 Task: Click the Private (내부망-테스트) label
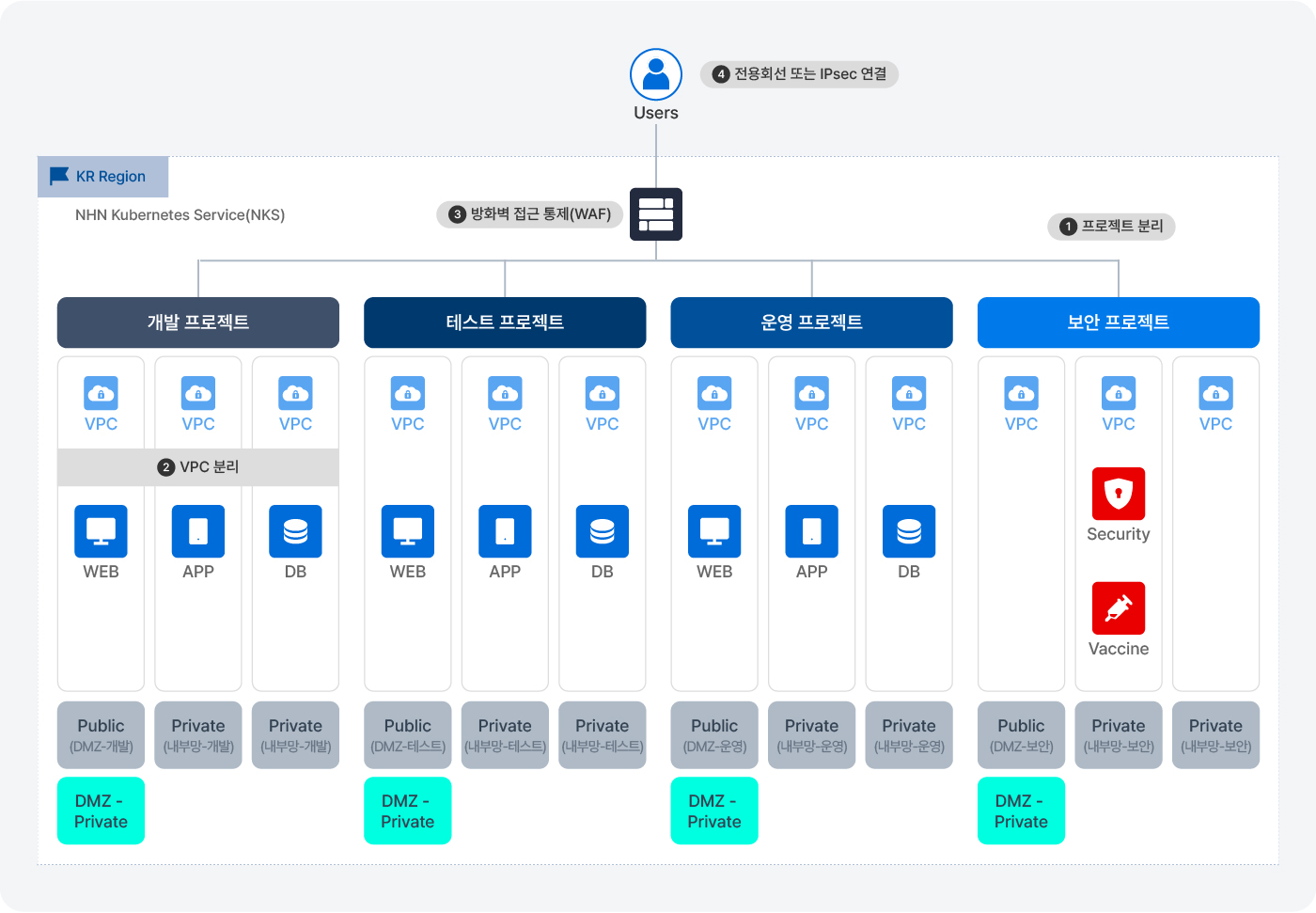tap(505, 734)
